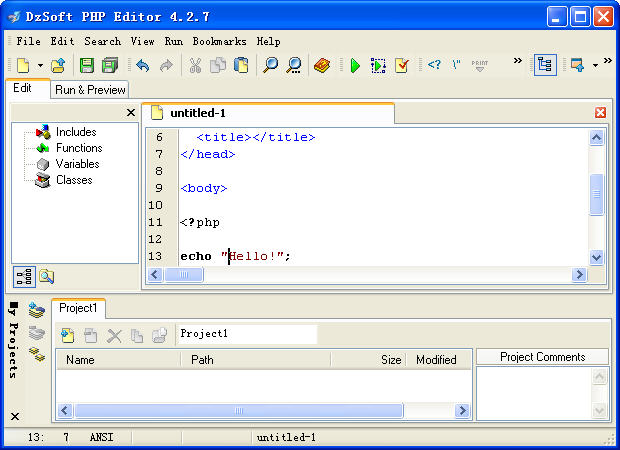The width and height of the screenshot is (620, 450).
Task: Switch to the Run & Preview tab
Action: click(x=90, y=89)
